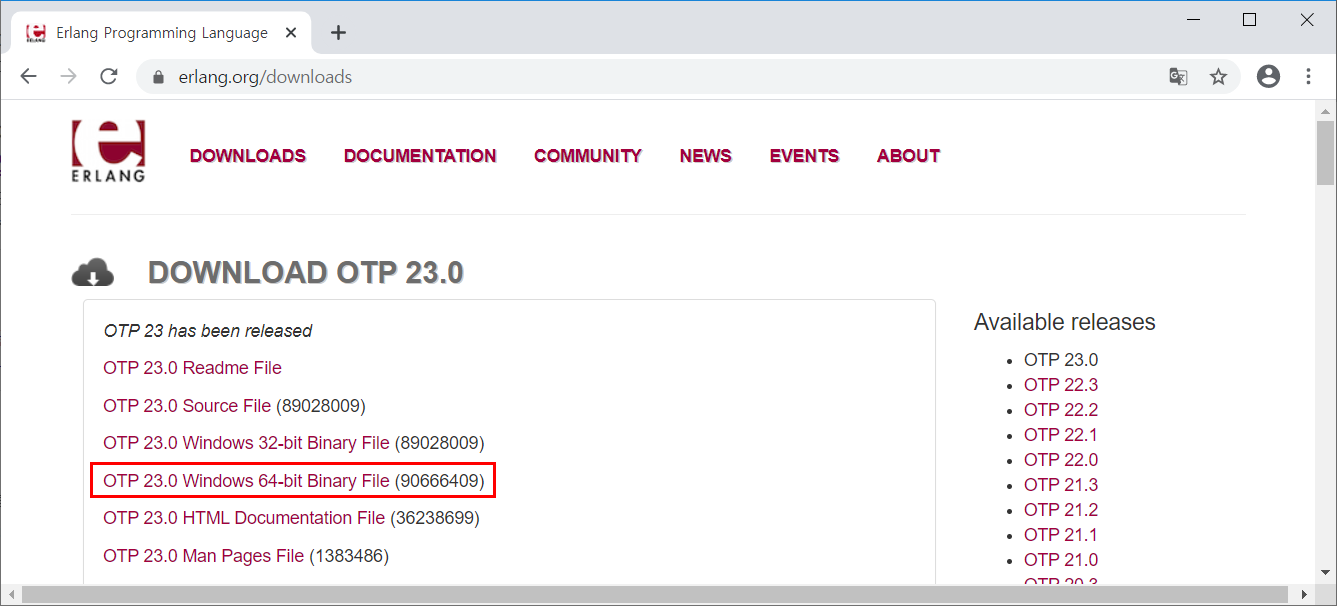Click the vertical scrollbar thumb
The image size is (1337, 606).
click(x=1325, y=152)
